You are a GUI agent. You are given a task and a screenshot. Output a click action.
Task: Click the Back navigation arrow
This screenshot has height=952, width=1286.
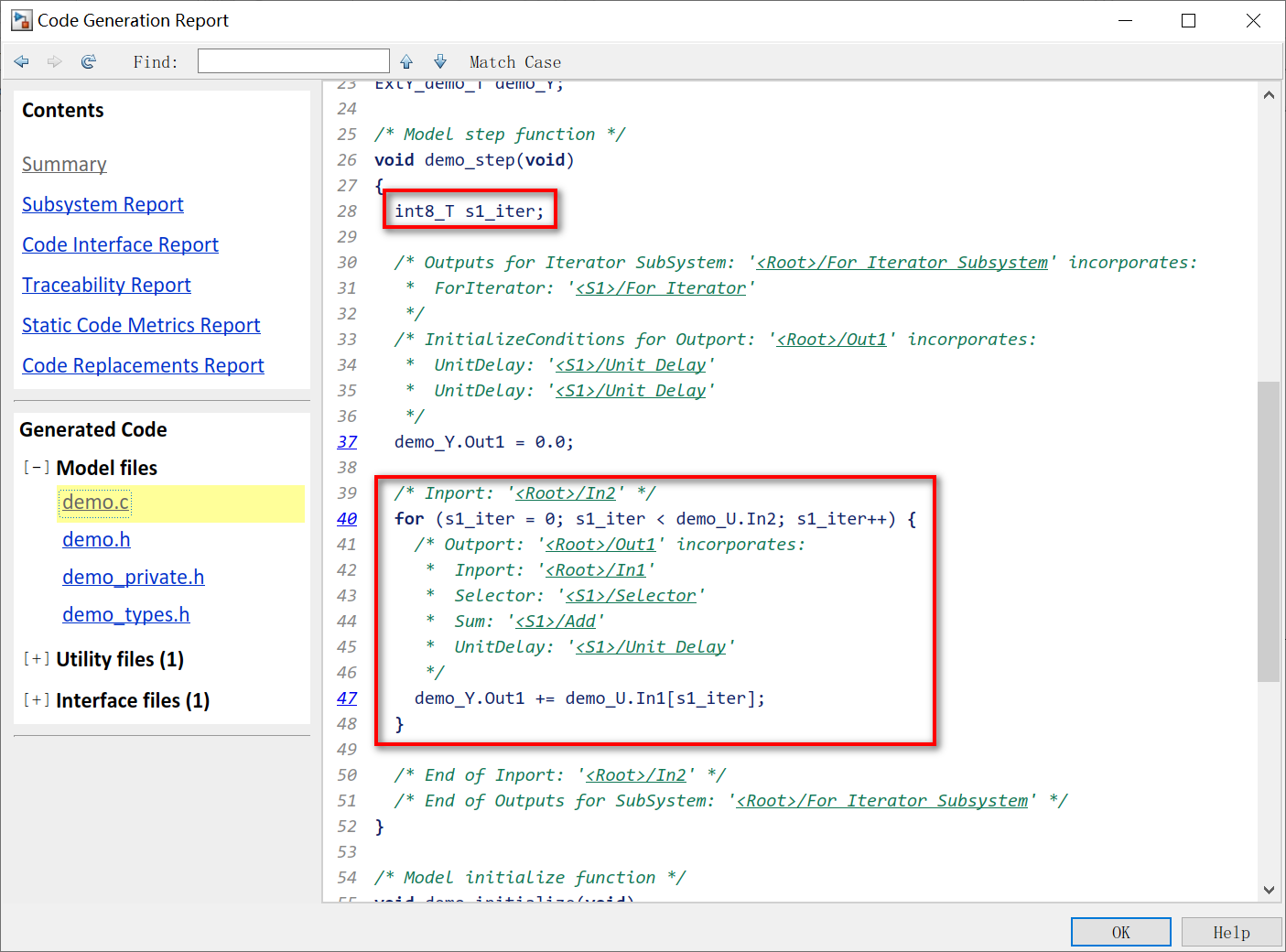click(22, 61)
